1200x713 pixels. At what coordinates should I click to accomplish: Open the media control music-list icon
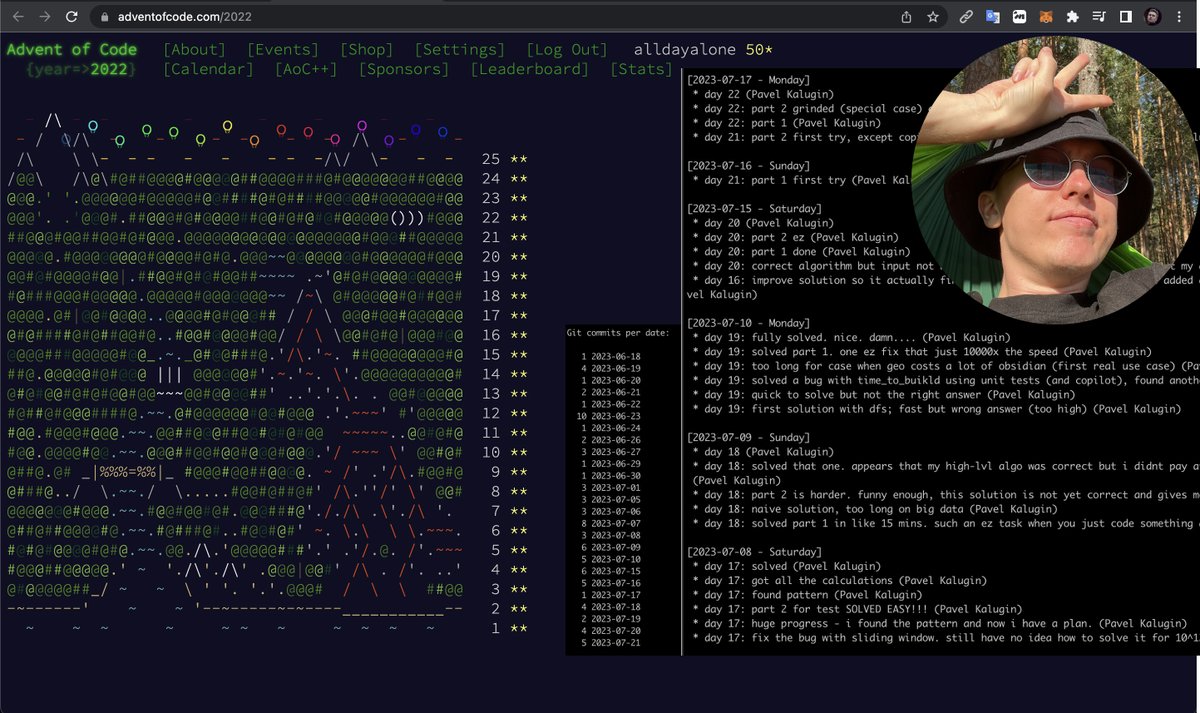point(1099,17)
